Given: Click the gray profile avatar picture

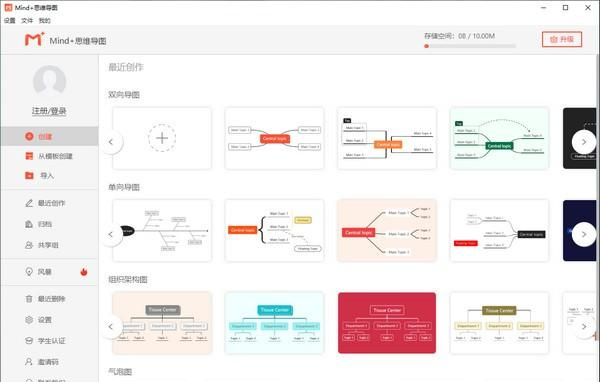Looking at the screenshot, I should pyautogui.click(x=49, y=82).
